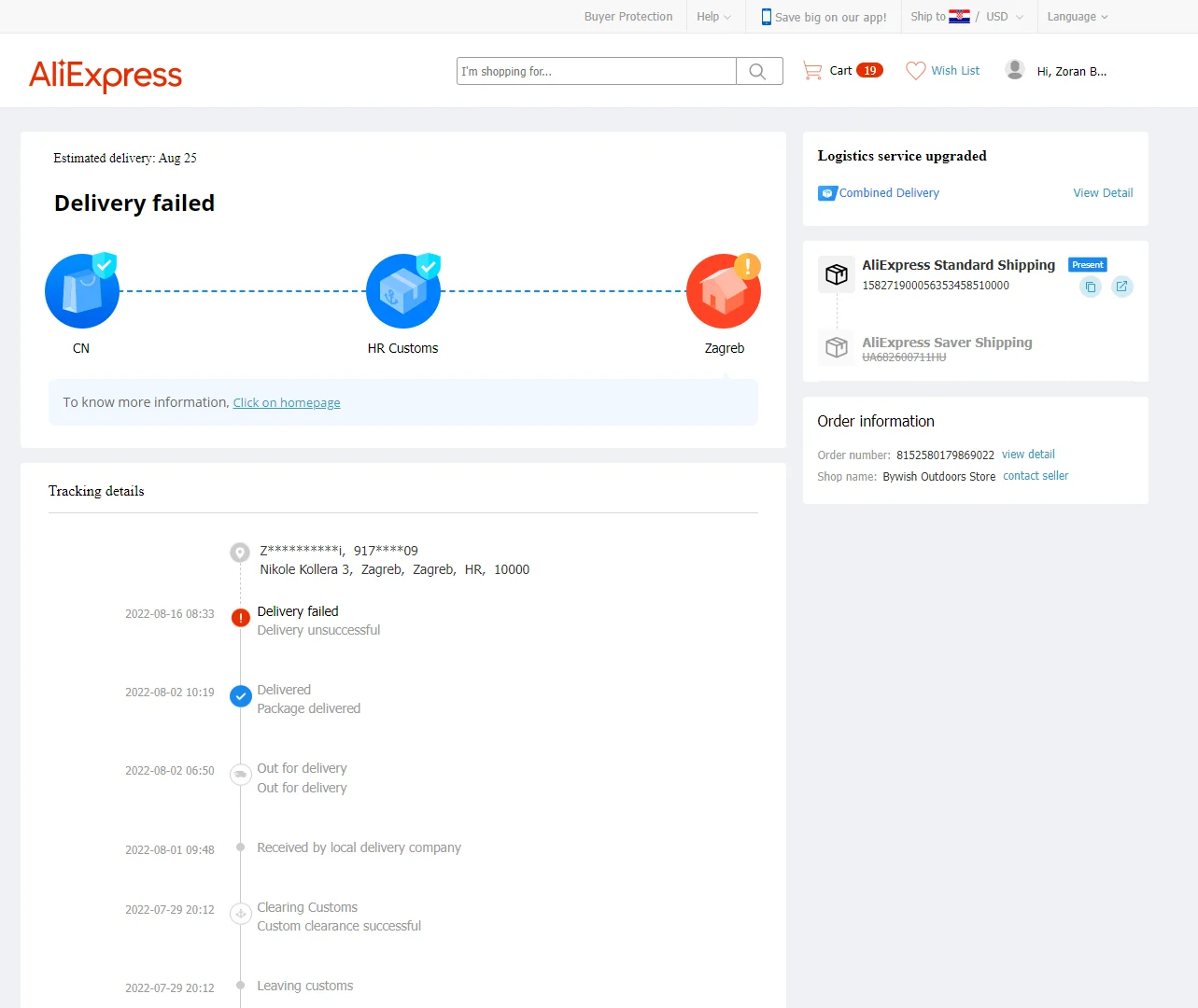
Task: Open the Wish List link
Action: [955, 71]
